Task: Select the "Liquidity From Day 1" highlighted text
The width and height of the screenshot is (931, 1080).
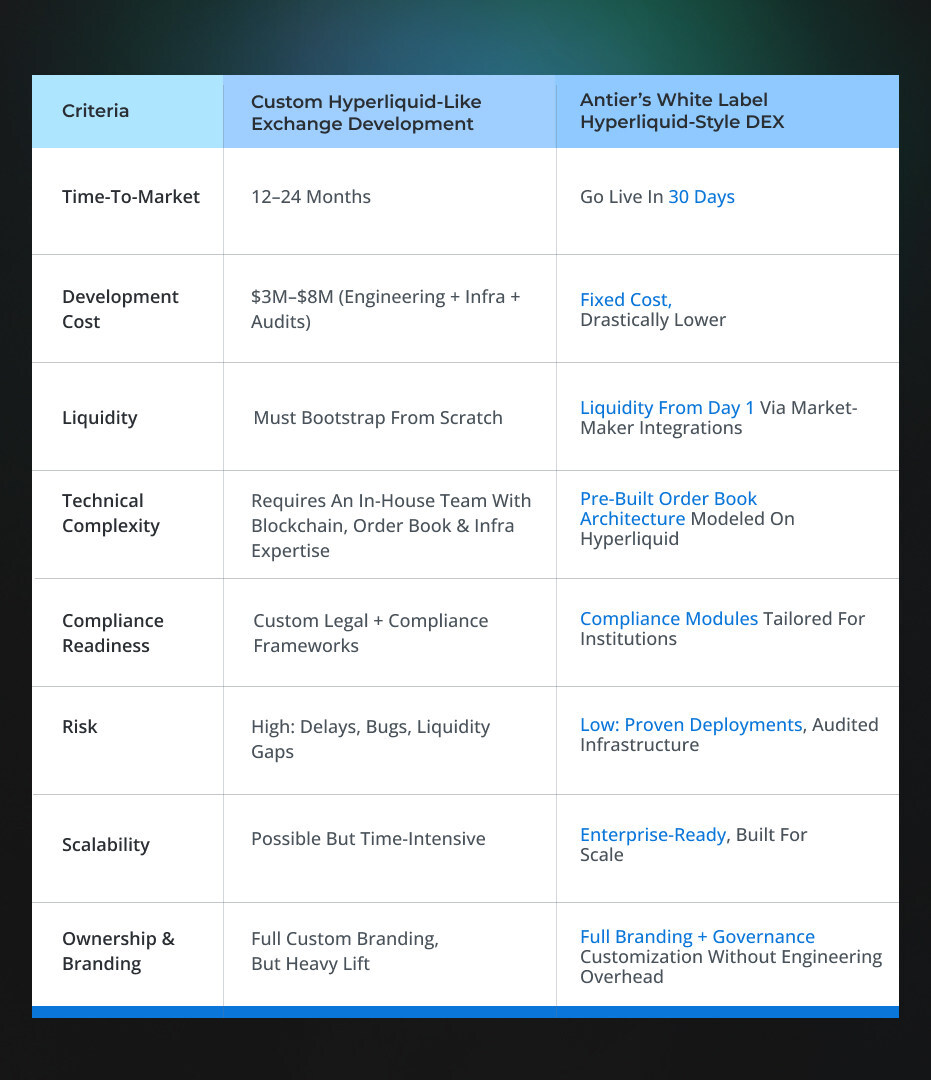Action: click(x=667, y=408)
